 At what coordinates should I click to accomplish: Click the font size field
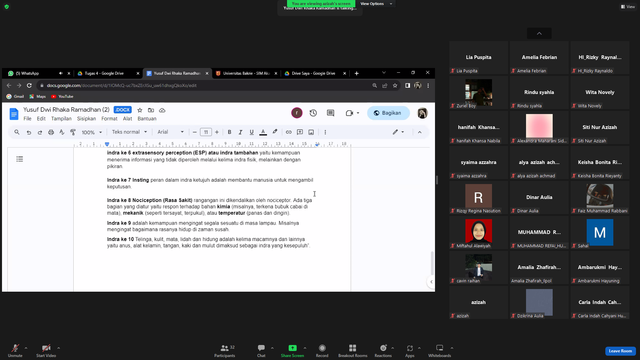(x=206, y=132)
